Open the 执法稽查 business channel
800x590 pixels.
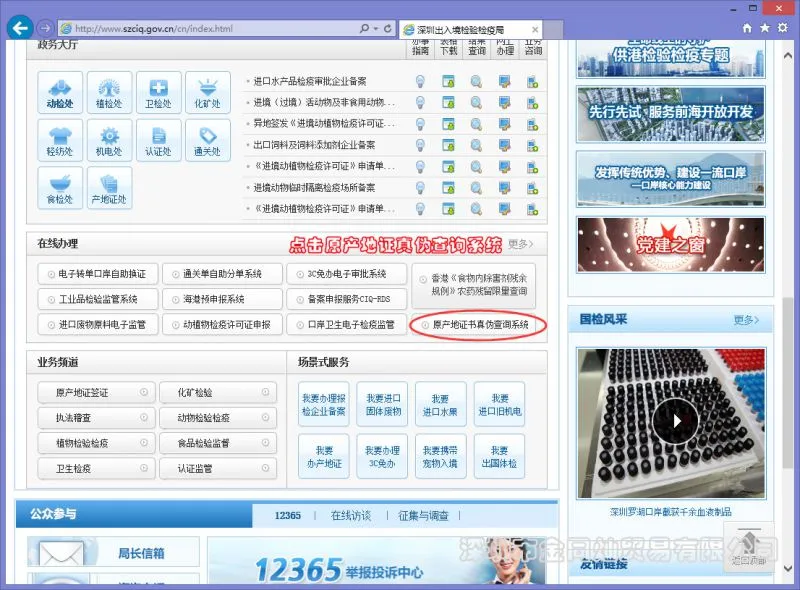(94, 417)
